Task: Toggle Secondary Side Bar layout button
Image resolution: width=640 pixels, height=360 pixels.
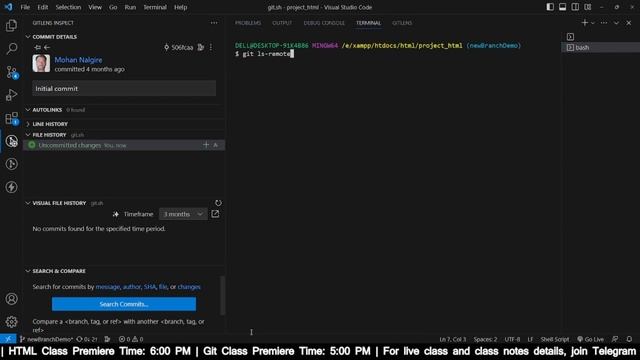Action: pyautogui.click(x=575, y=7)
